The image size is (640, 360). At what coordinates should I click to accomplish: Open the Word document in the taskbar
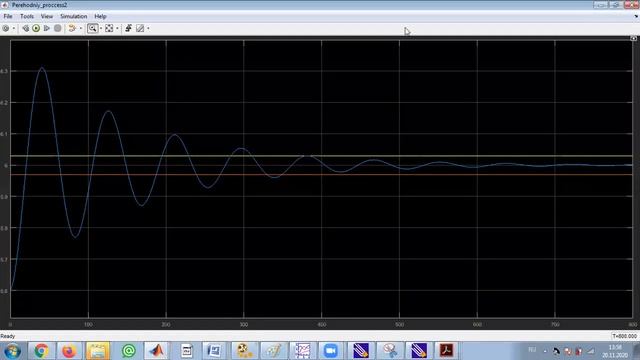click(214, 351)
